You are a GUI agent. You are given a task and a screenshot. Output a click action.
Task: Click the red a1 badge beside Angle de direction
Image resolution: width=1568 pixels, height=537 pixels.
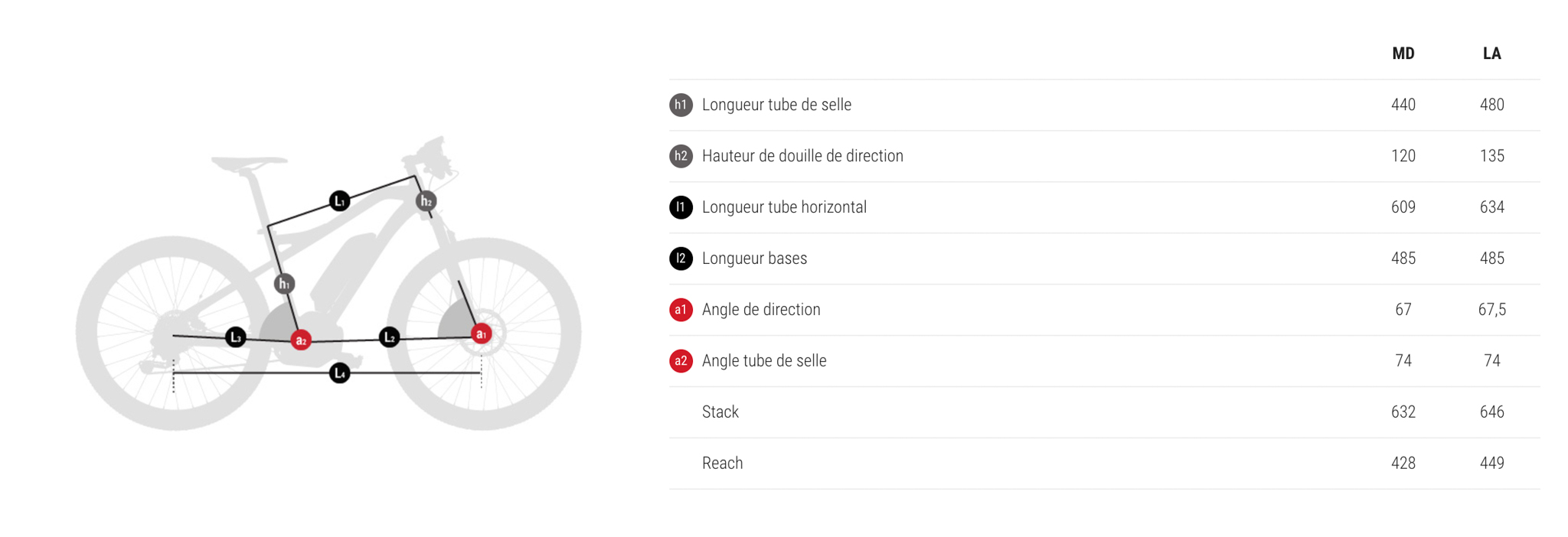pyautogui.click(x=681, y=310)
